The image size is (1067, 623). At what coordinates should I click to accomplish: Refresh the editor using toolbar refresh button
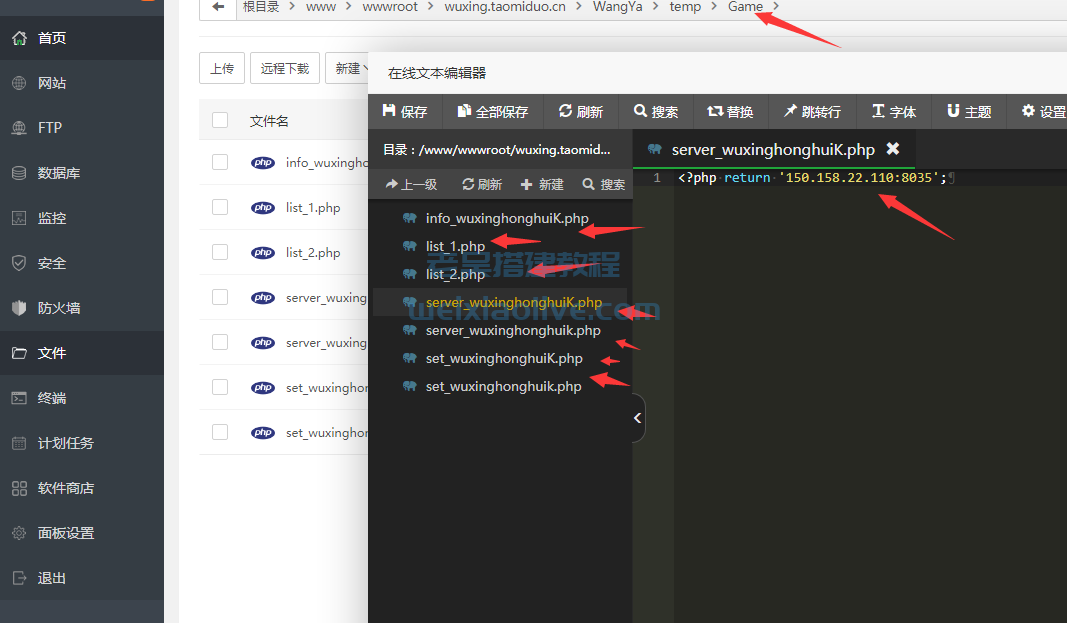[x=580, y=112]
